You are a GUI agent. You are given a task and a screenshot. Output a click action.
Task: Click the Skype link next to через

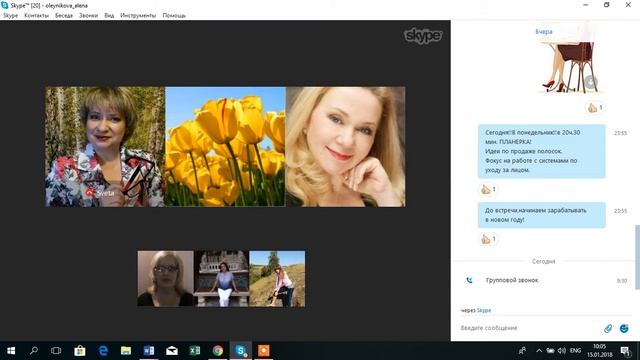[x=484, y=310]
